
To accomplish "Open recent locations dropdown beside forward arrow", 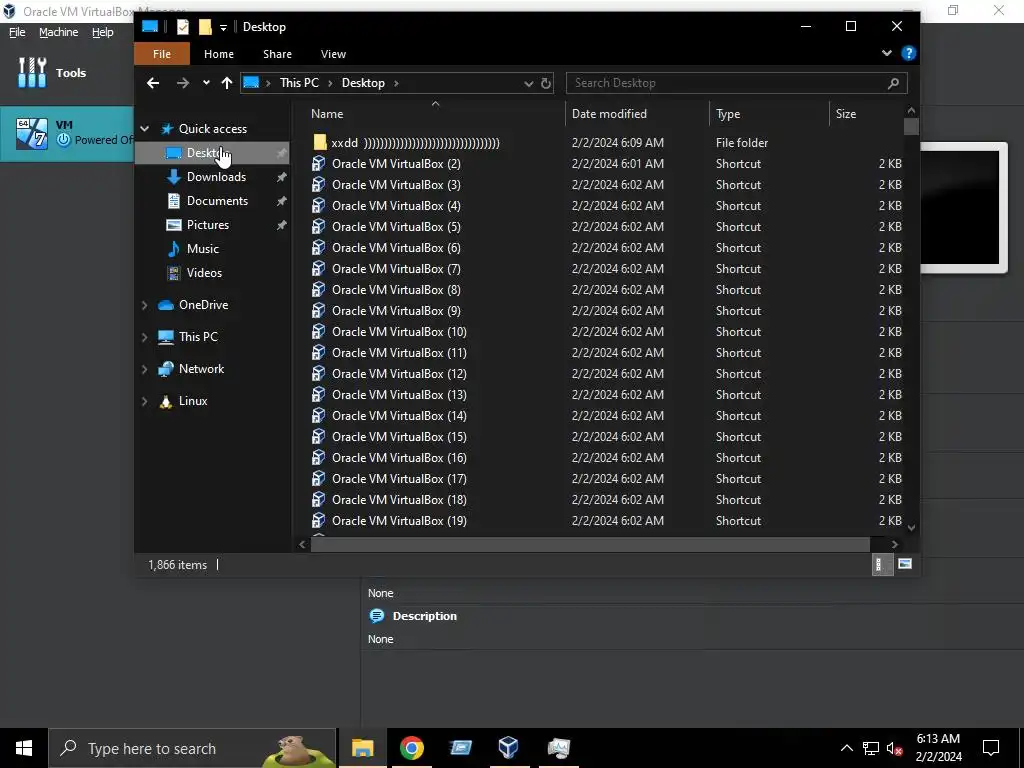I will click(206, 83).
